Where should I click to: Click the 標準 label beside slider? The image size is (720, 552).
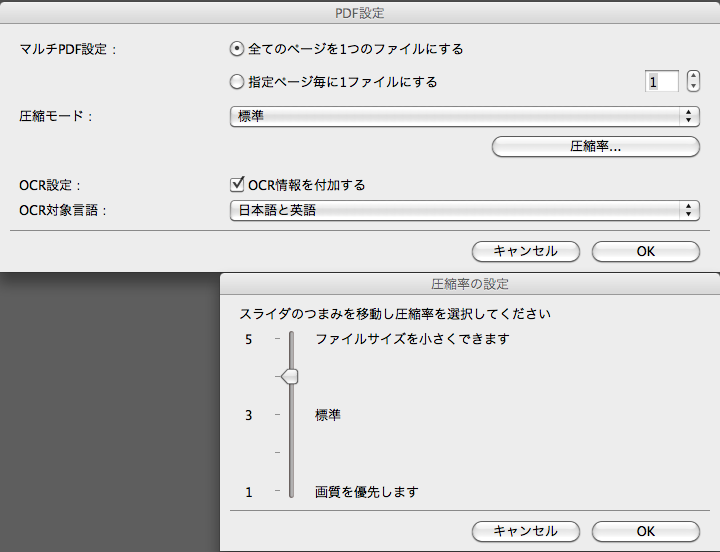(x=327, y=415)
